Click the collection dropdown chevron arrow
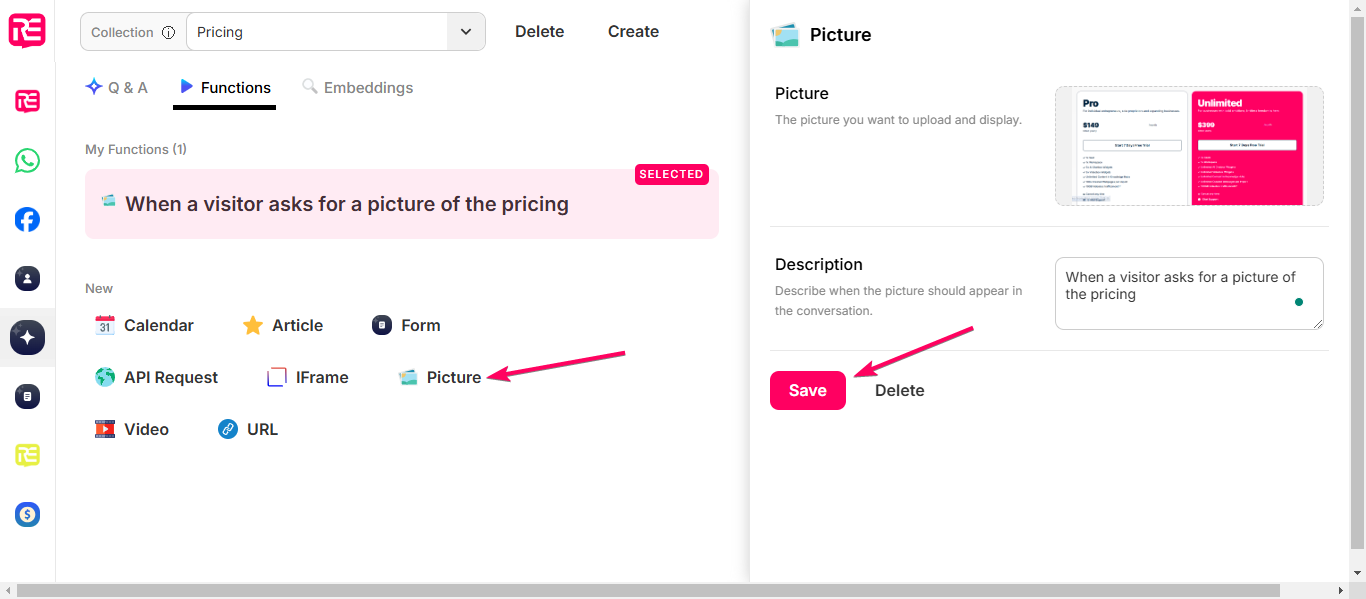1366x599 pixels. pyautogui.click(x=466, y=32)
